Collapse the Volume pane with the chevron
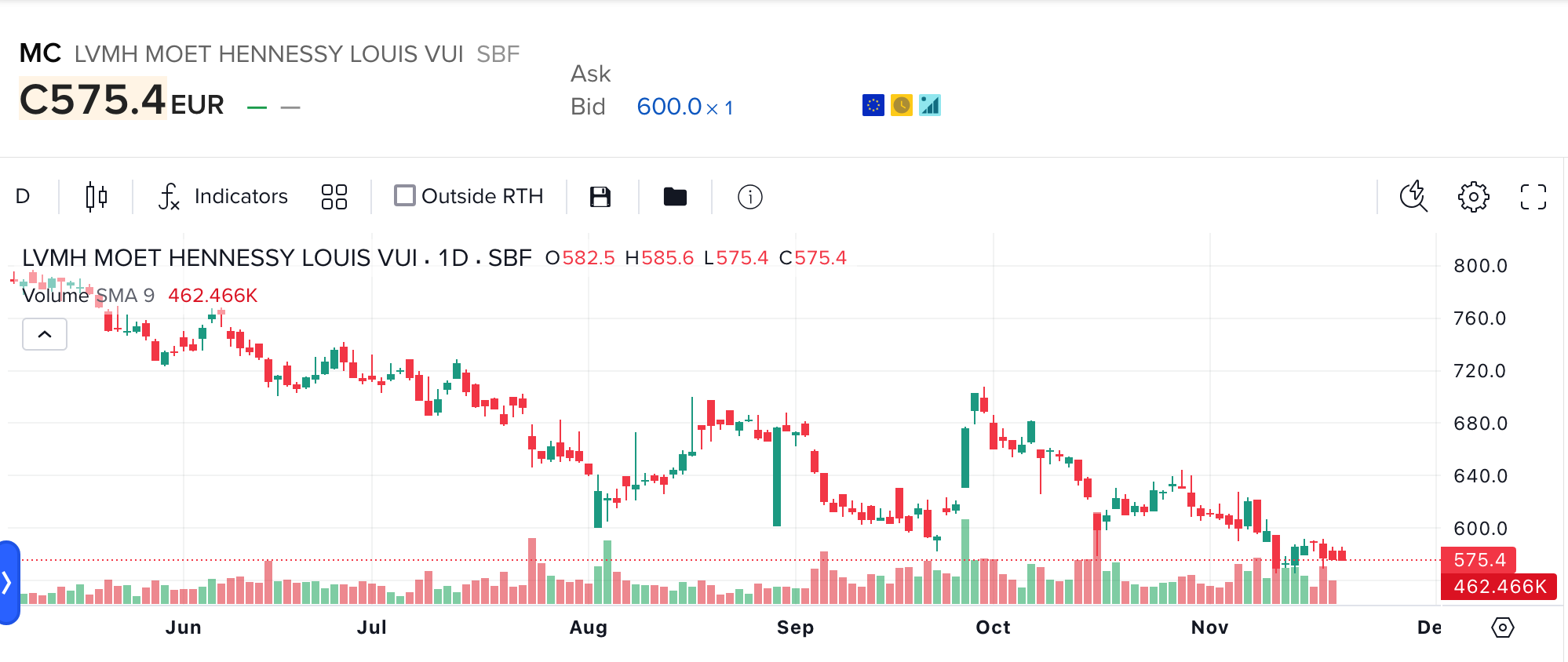1568x662 pixels. pos(45,334)
